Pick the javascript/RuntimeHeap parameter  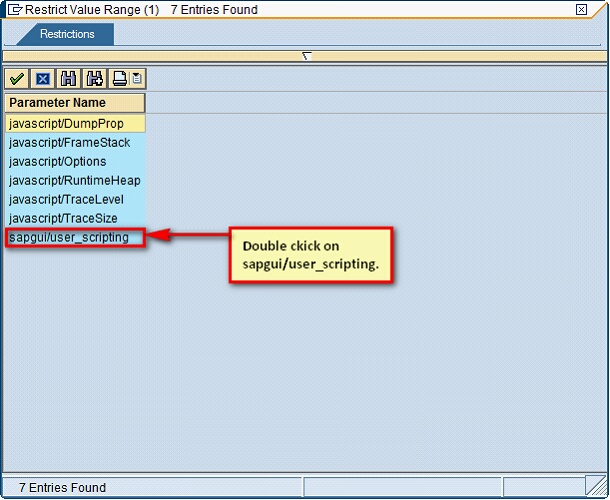pos(75,181)
